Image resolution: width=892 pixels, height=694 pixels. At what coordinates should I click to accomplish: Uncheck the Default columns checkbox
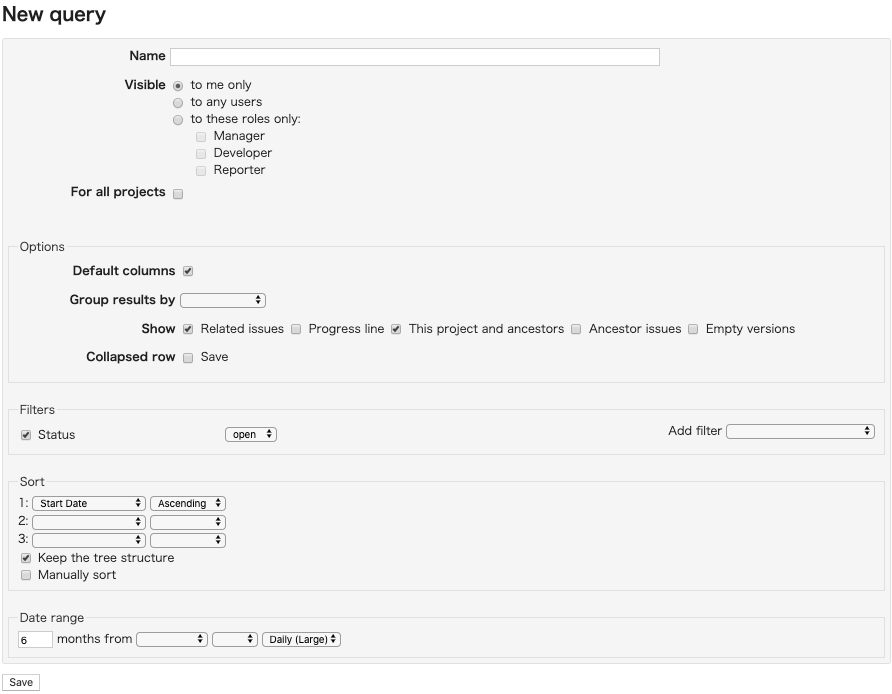[188, 271]
